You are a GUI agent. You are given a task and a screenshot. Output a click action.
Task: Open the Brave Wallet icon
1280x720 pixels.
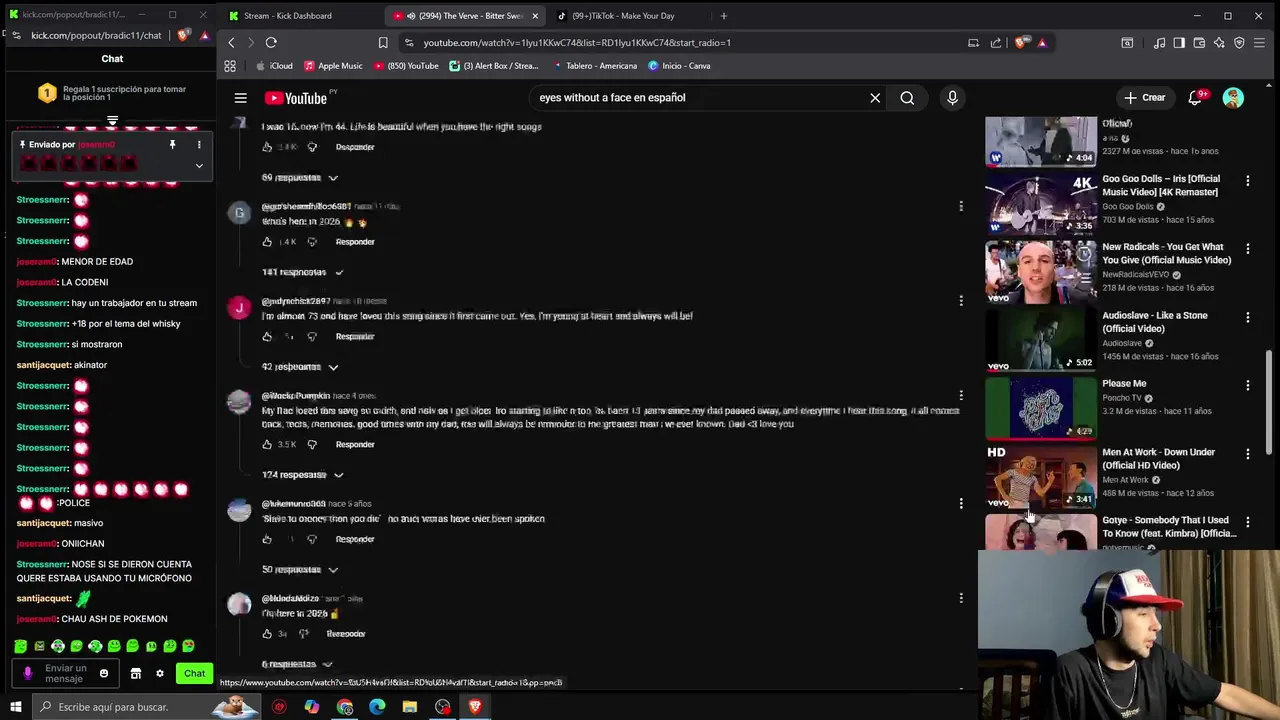coord(1199,43)
